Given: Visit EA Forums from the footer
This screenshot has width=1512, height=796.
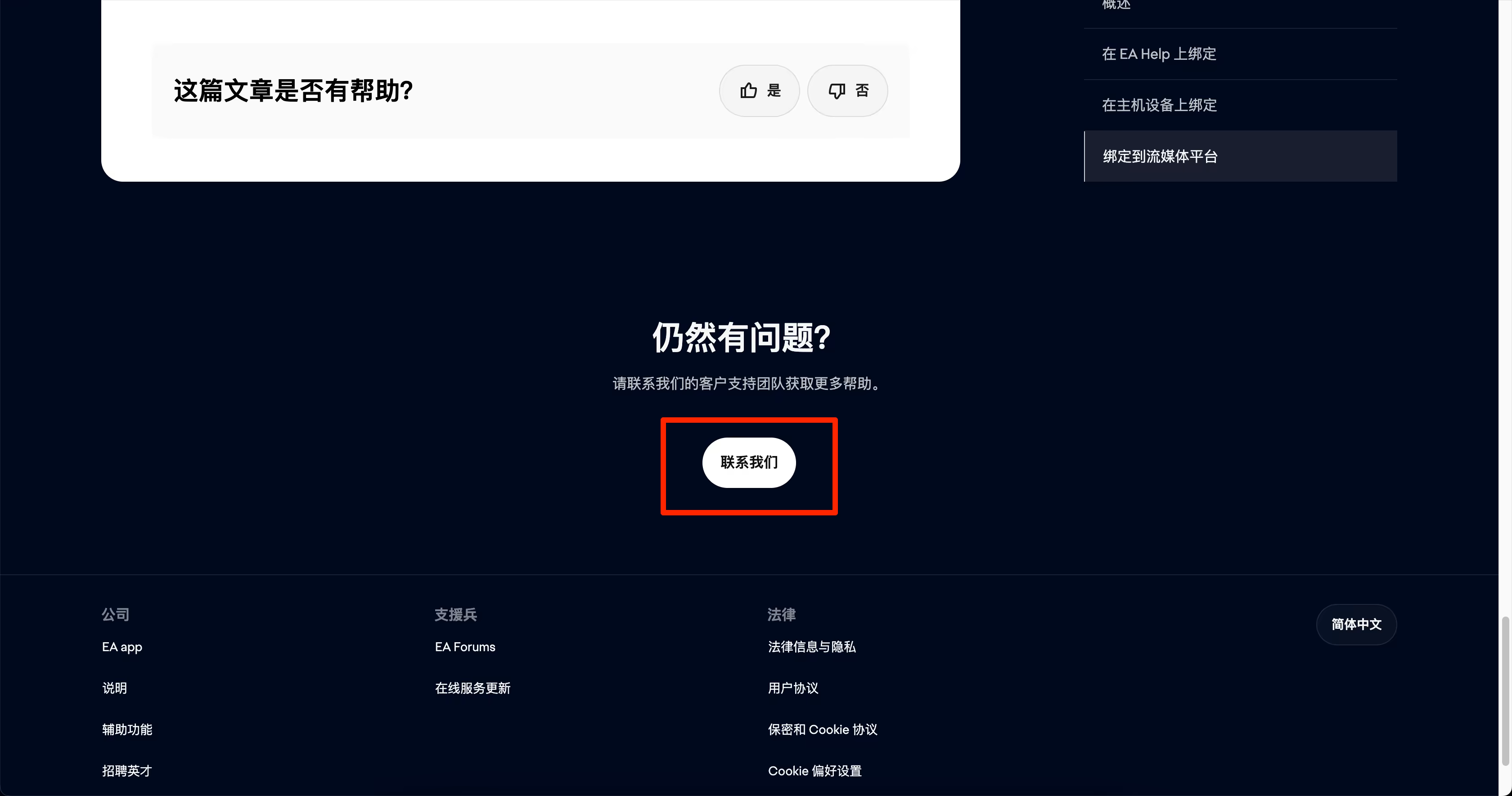Looking at the screenshot, I should point(465,647).
